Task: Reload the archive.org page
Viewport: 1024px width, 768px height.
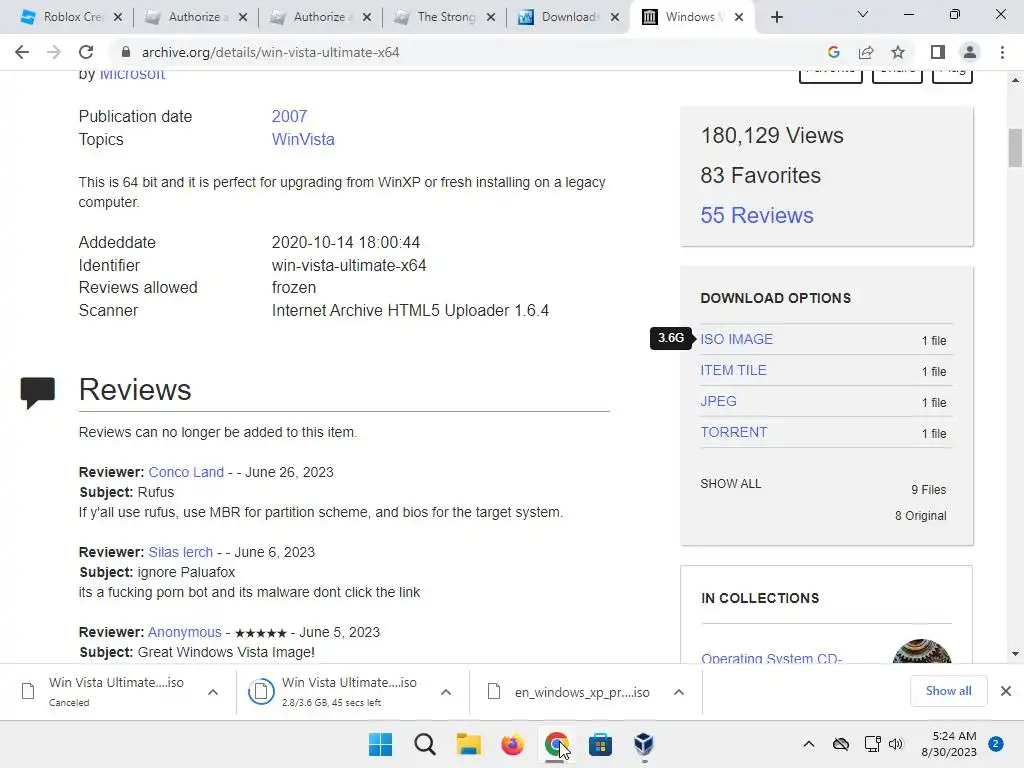Action: [86, 52]
